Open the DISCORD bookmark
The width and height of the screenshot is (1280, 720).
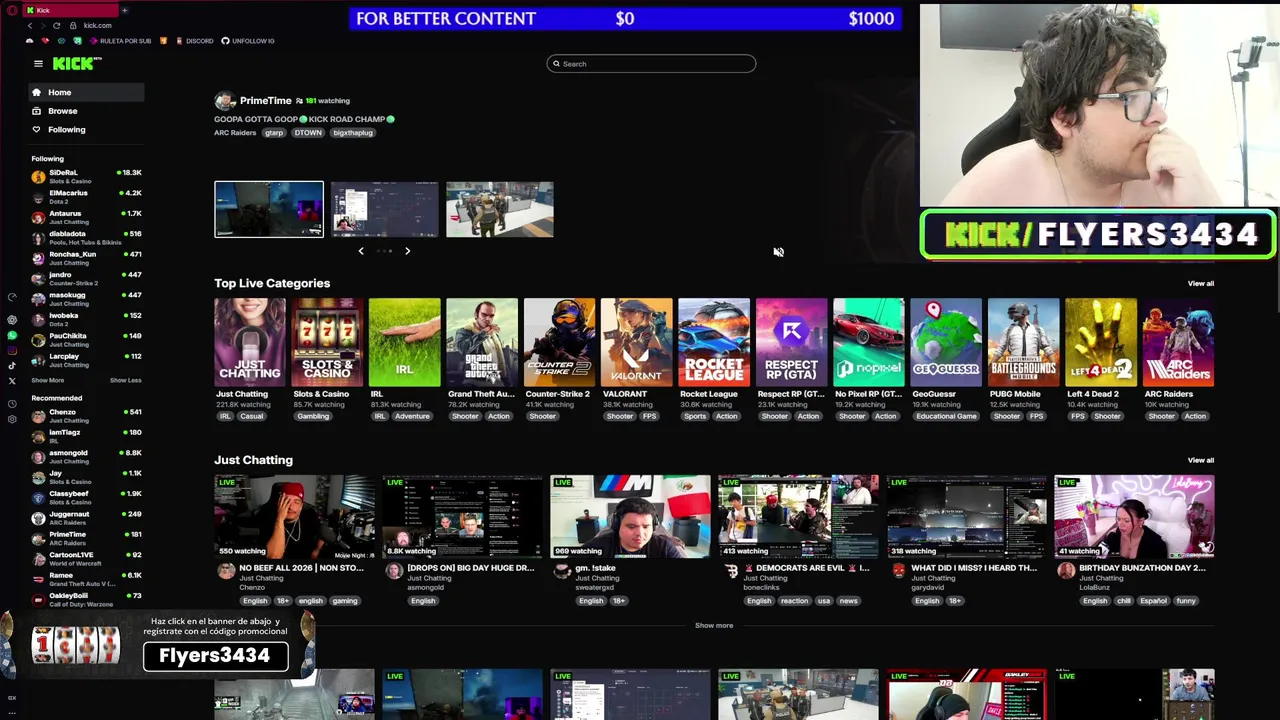(194, 41)
